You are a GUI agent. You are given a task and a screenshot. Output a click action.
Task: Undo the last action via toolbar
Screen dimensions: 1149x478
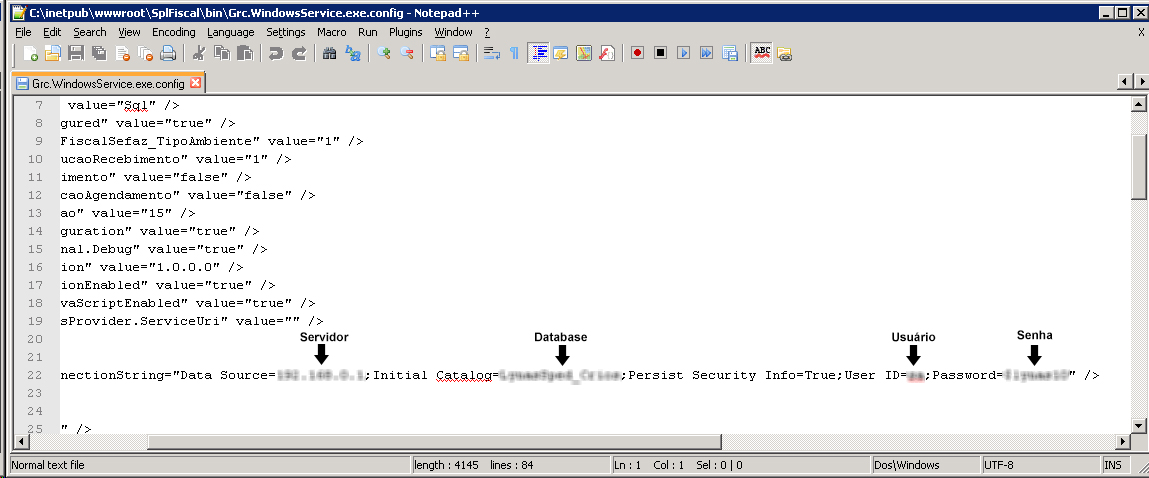pos(276,54)
